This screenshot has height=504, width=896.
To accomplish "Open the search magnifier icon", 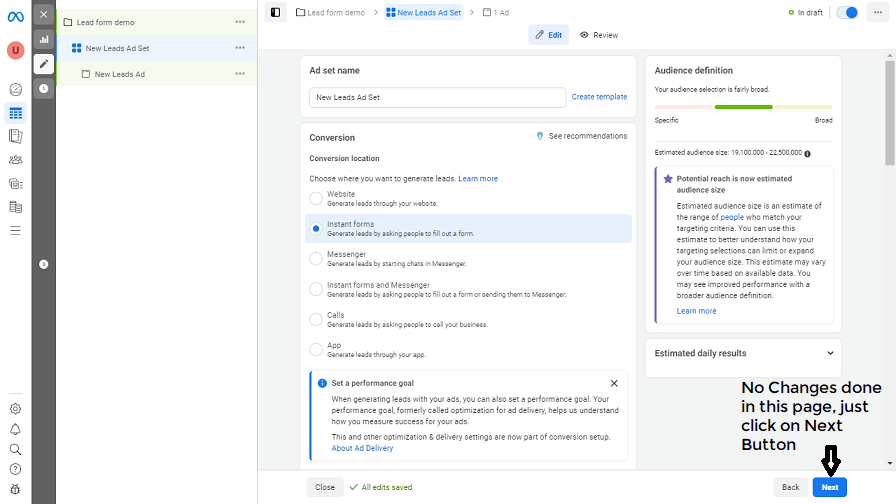I will coord(15,449).
